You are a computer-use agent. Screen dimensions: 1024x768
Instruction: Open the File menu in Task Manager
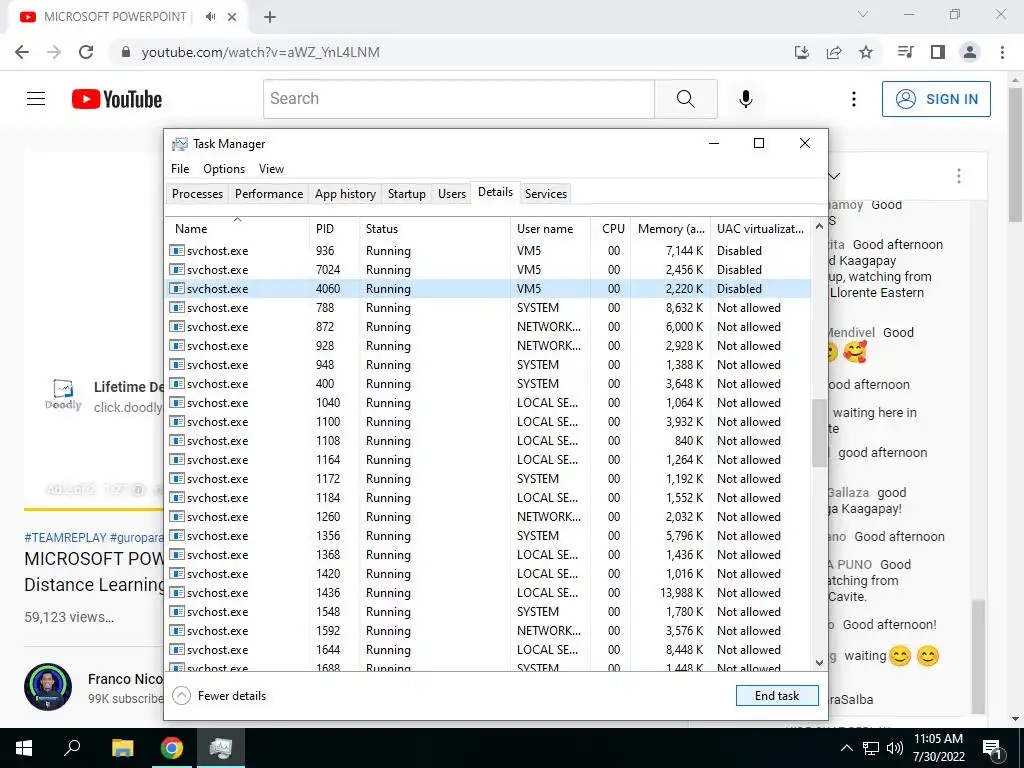pyautogui.click(x=180, y=168)
